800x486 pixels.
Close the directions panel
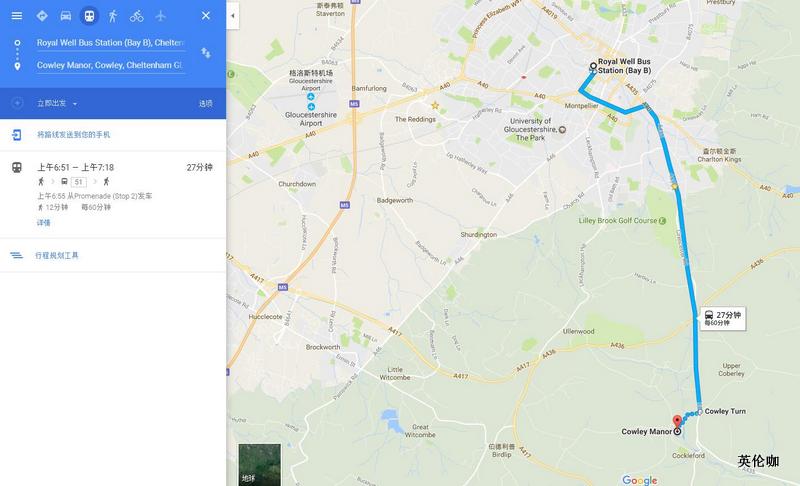tap(206, 16)
